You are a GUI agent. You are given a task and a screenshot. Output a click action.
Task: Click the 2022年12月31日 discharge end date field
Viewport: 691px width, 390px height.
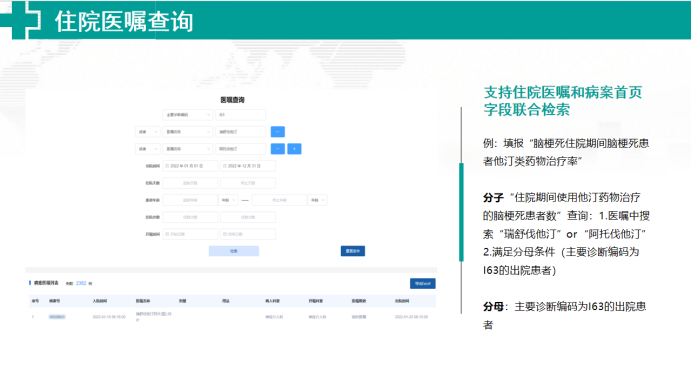(248, 166)
